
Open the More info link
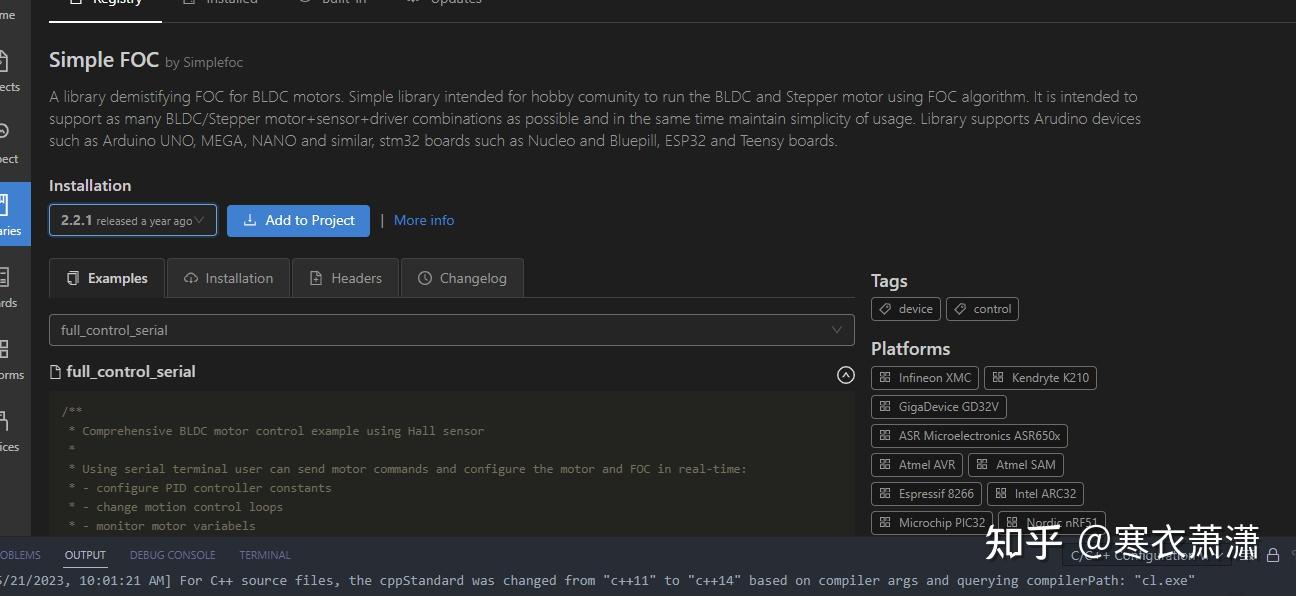tap(424, 220)
